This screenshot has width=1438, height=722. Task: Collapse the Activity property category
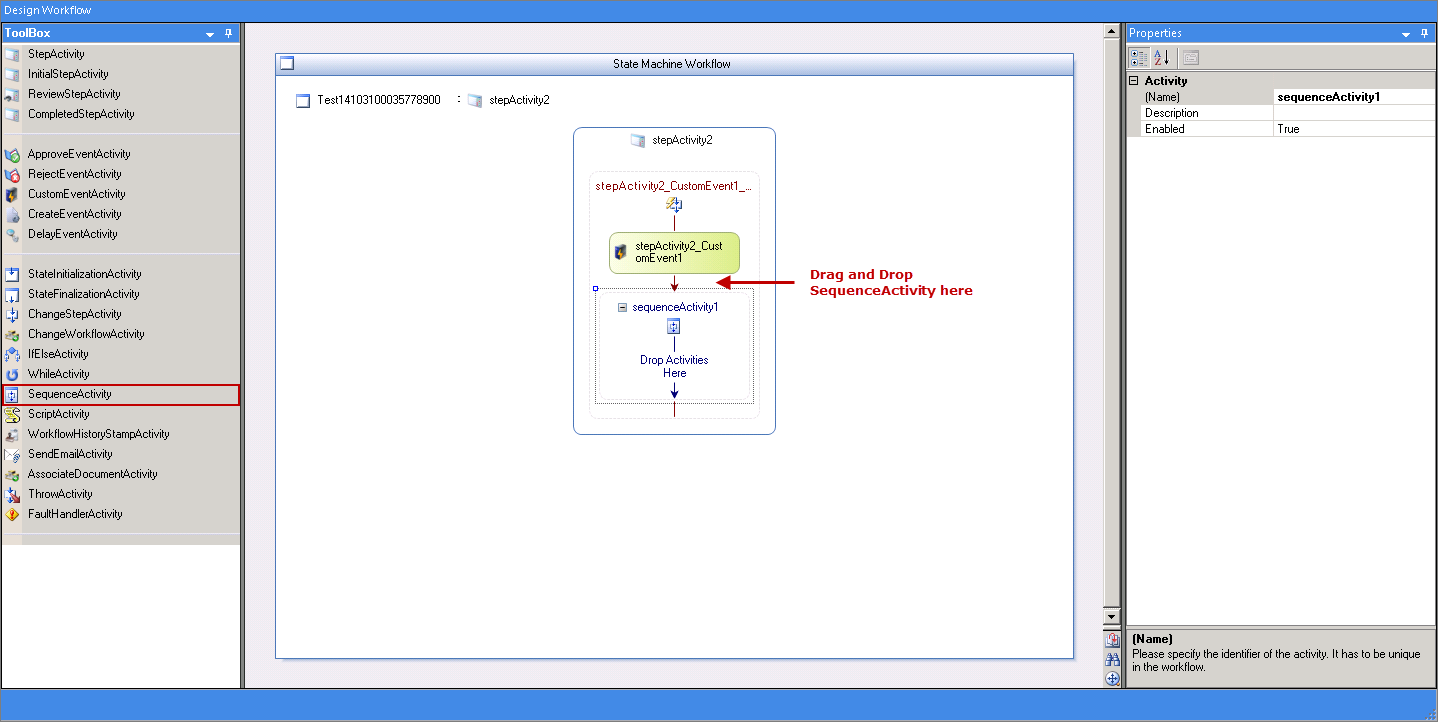(x=1134, y=81)
